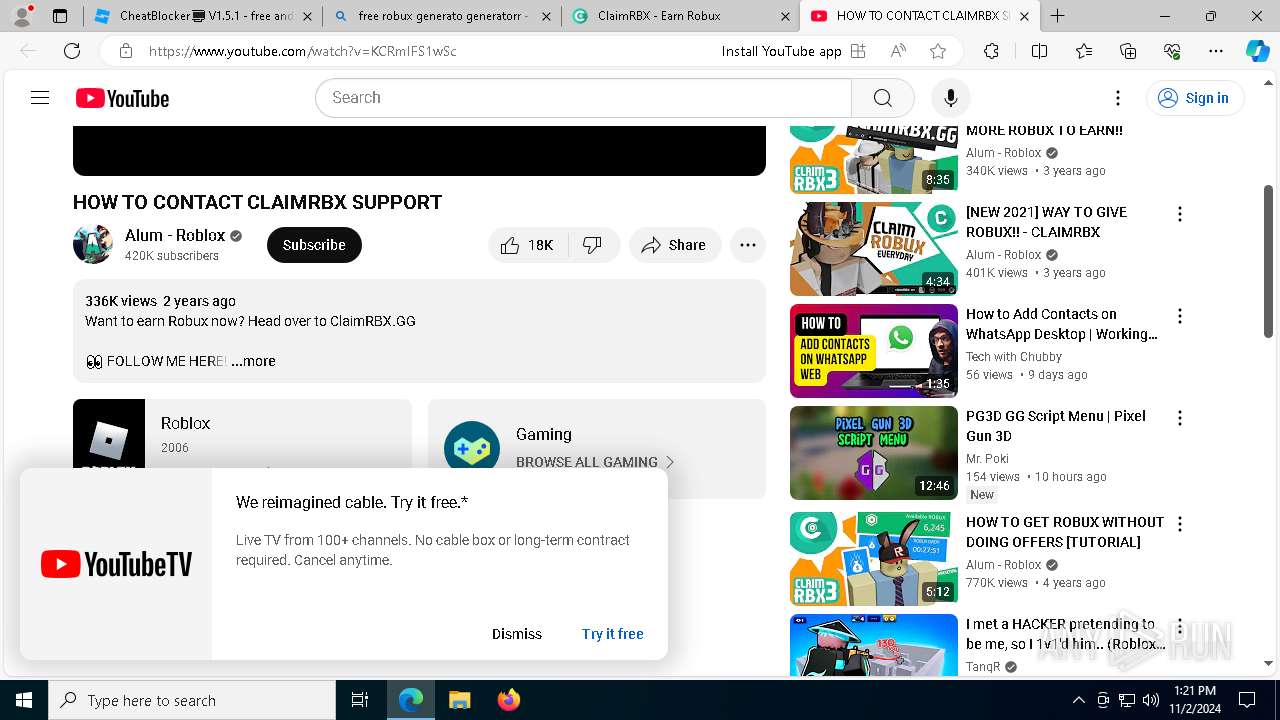This screenshot has width=1280, height=720.
Task: Open menu for ROBUX WITHOUT DOING OFFERS video
Action: pyautogui.click(x=1180, y=524)
